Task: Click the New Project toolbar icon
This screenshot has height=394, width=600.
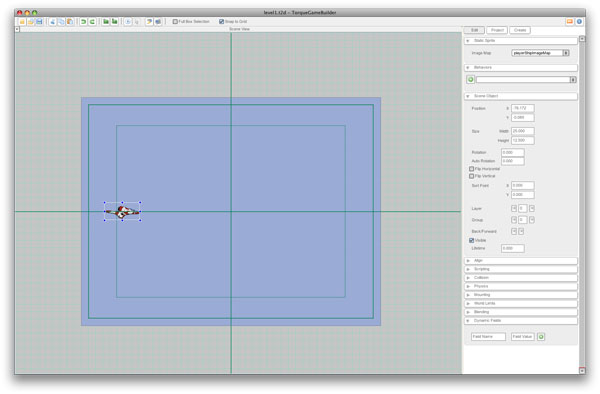Action: point(22,21)
